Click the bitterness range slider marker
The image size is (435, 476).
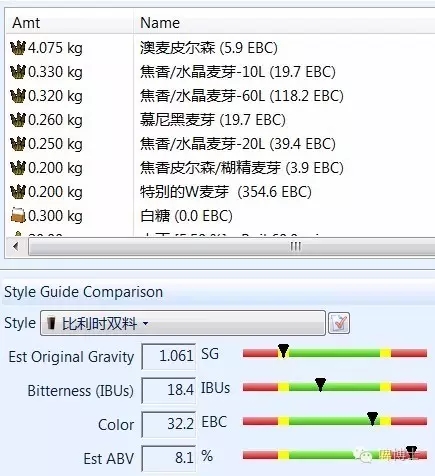[320, 385]
